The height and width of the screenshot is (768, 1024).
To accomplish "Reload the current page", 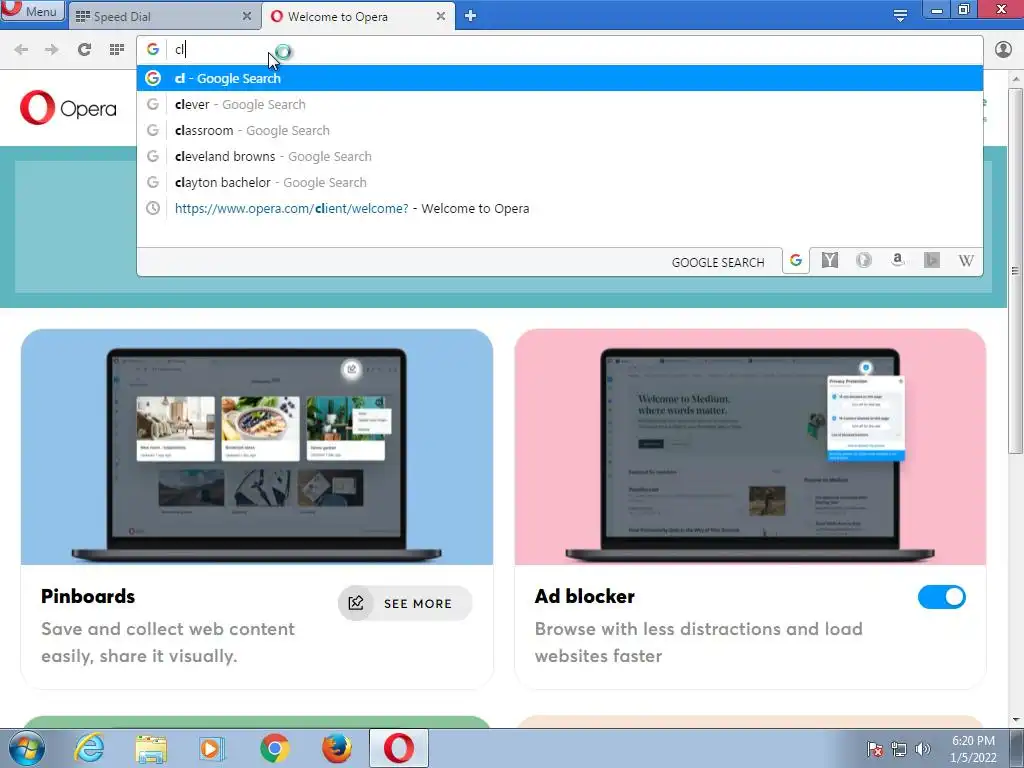I will (x=84, y=50).
